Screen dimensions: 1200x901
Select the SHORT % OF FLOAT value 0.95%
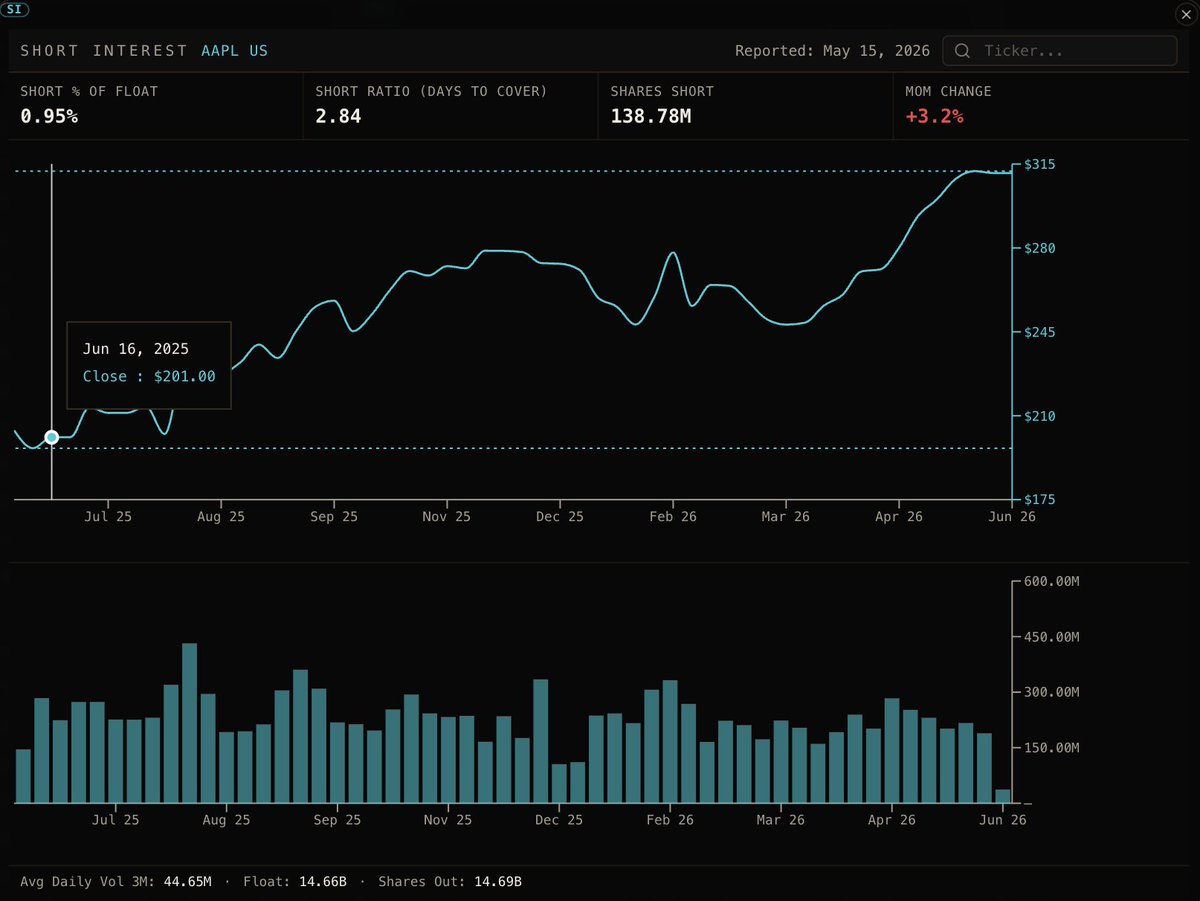click(x=49, y=116)
